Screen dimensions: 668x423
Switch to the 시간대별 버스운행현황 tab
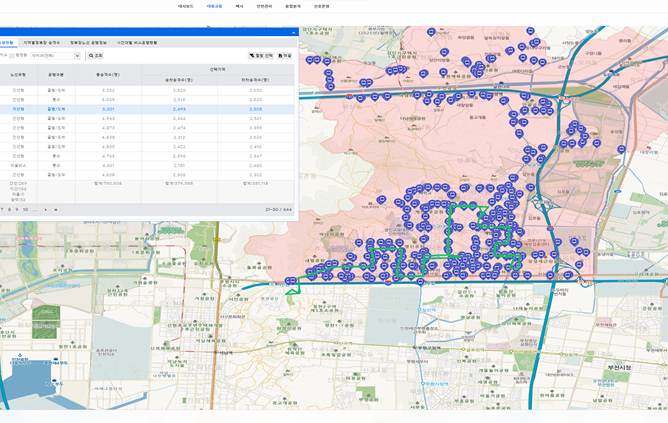[137, 43]
